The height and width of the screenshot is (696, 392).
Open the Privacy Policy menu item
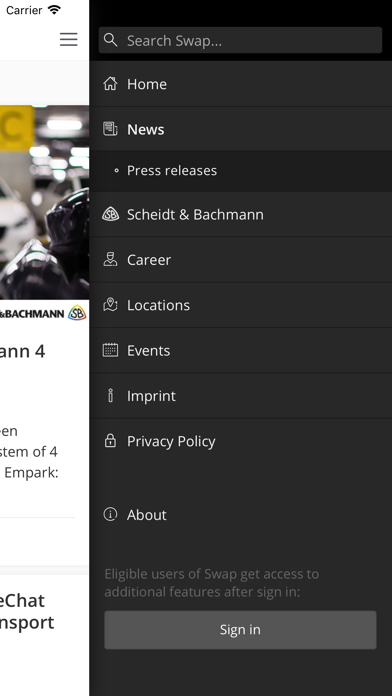pos(241,441)
